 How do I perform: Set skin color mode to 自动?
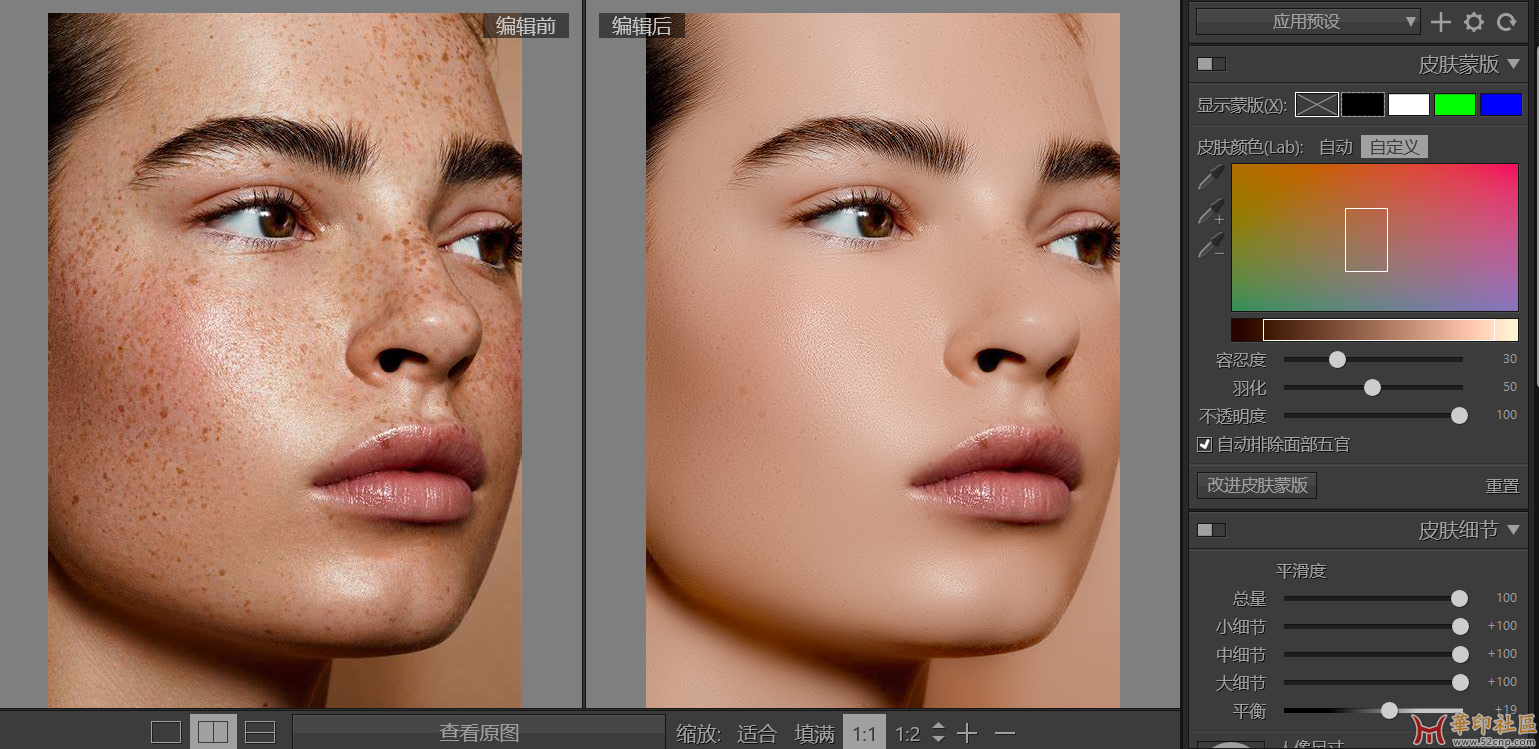coord(1335,147)
